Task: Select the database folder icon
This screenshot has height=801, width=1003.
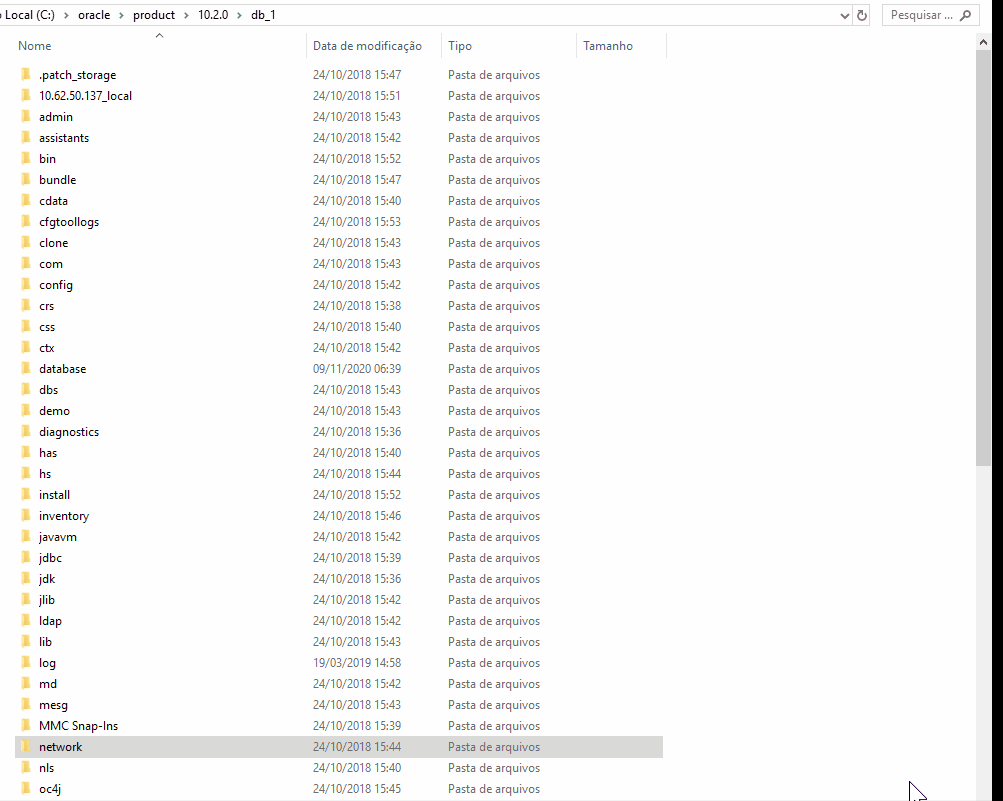Action: tap(26, 369)
